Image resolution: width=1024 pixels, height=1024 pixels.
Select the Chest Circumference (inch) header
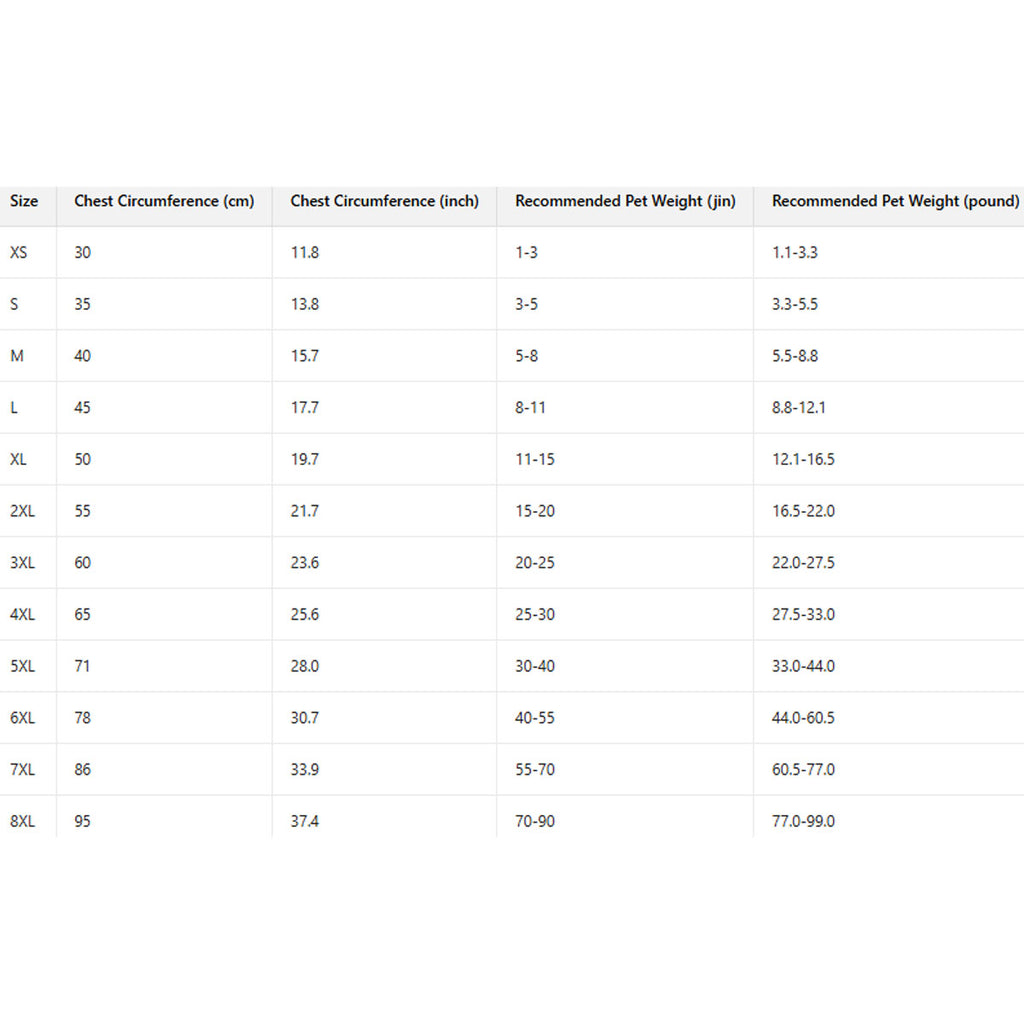pyautogui.click(x=384, y=201)
